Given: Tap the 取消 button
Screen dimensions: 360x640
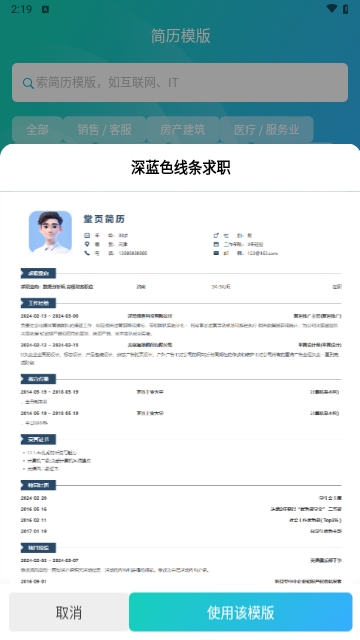Looking at the screenshot, I should coord(69,612).
